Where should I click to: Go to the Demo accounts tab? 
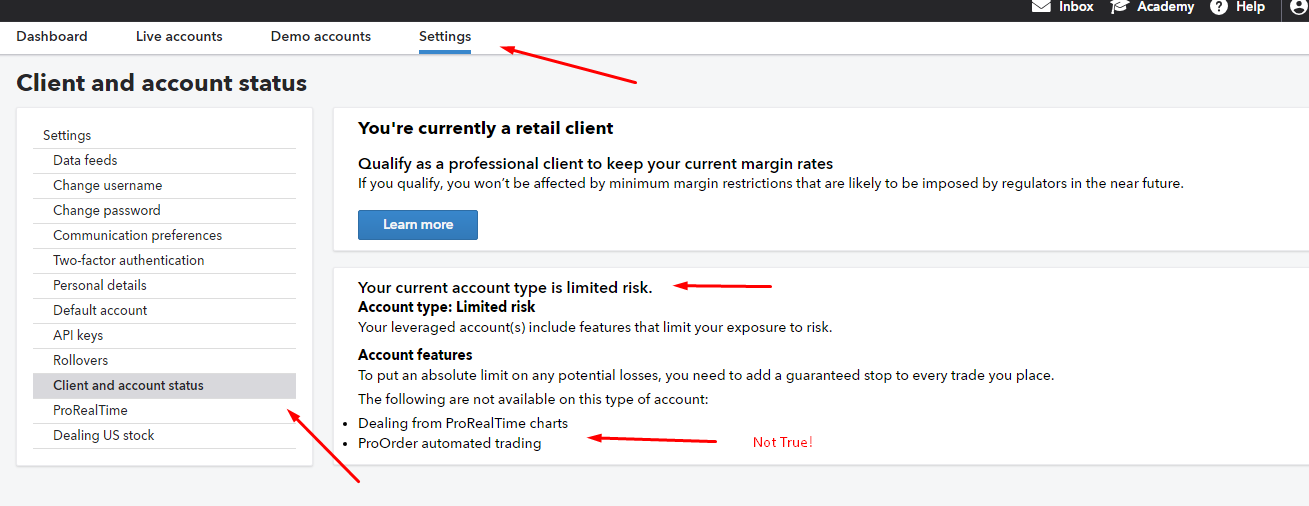point(321,36)
